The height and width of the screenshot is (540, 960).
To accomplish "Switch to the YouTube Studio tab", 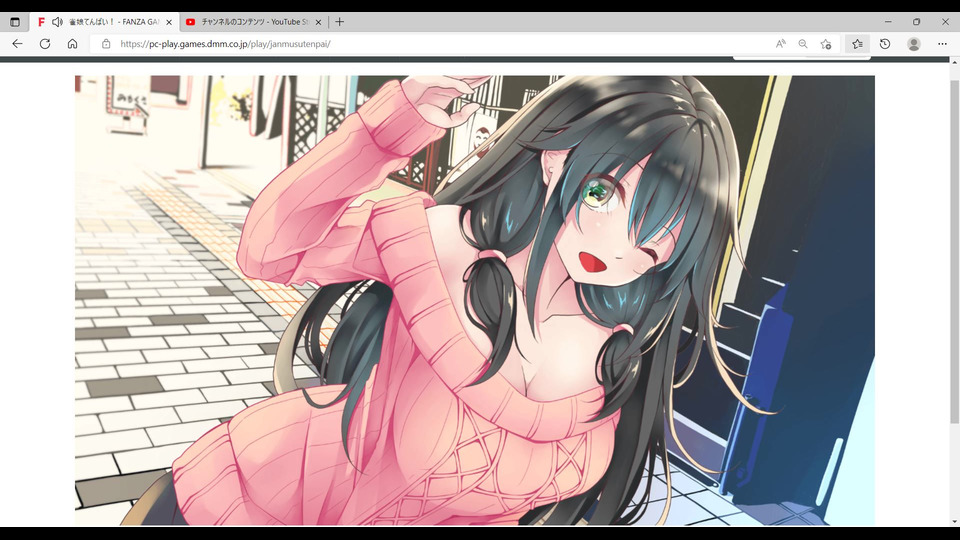I will point(254,22).
